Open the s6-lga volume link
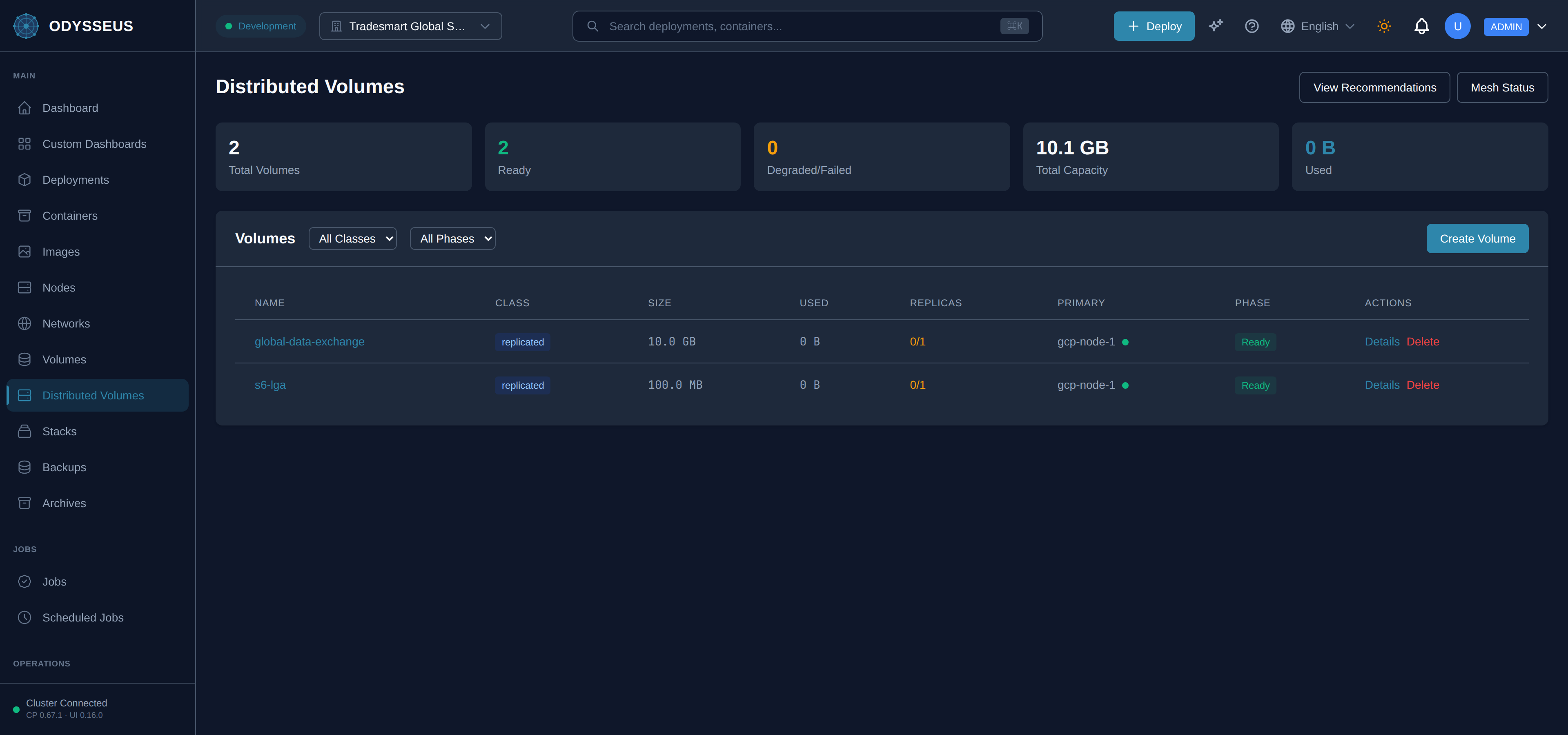Screen dimensions: 1568x735 click(269, 385)
